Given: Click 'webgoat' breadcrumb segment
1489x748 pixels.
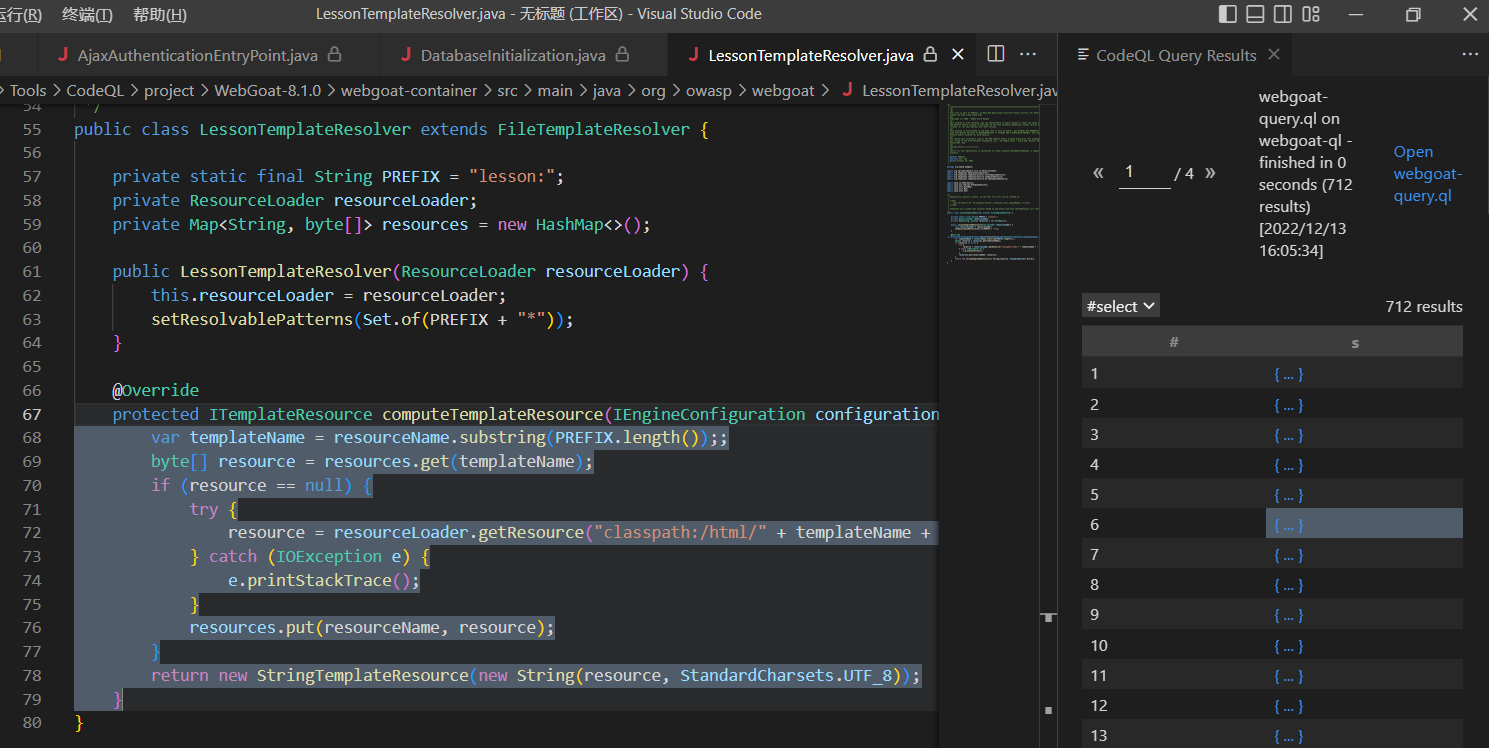Looking at the screenshot, I should [783, 90].
